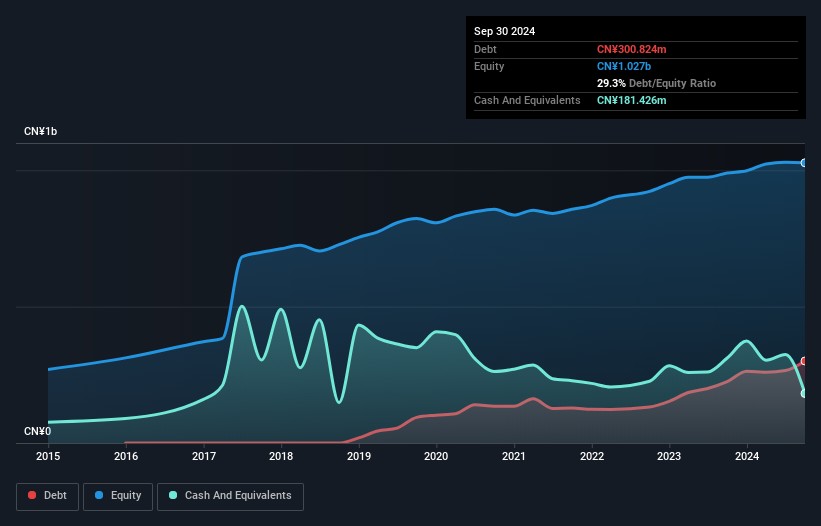Click the 2019 x-axis label
This screenshot has height=526, width=821.
pyautogui.click(x=359, y=456)
